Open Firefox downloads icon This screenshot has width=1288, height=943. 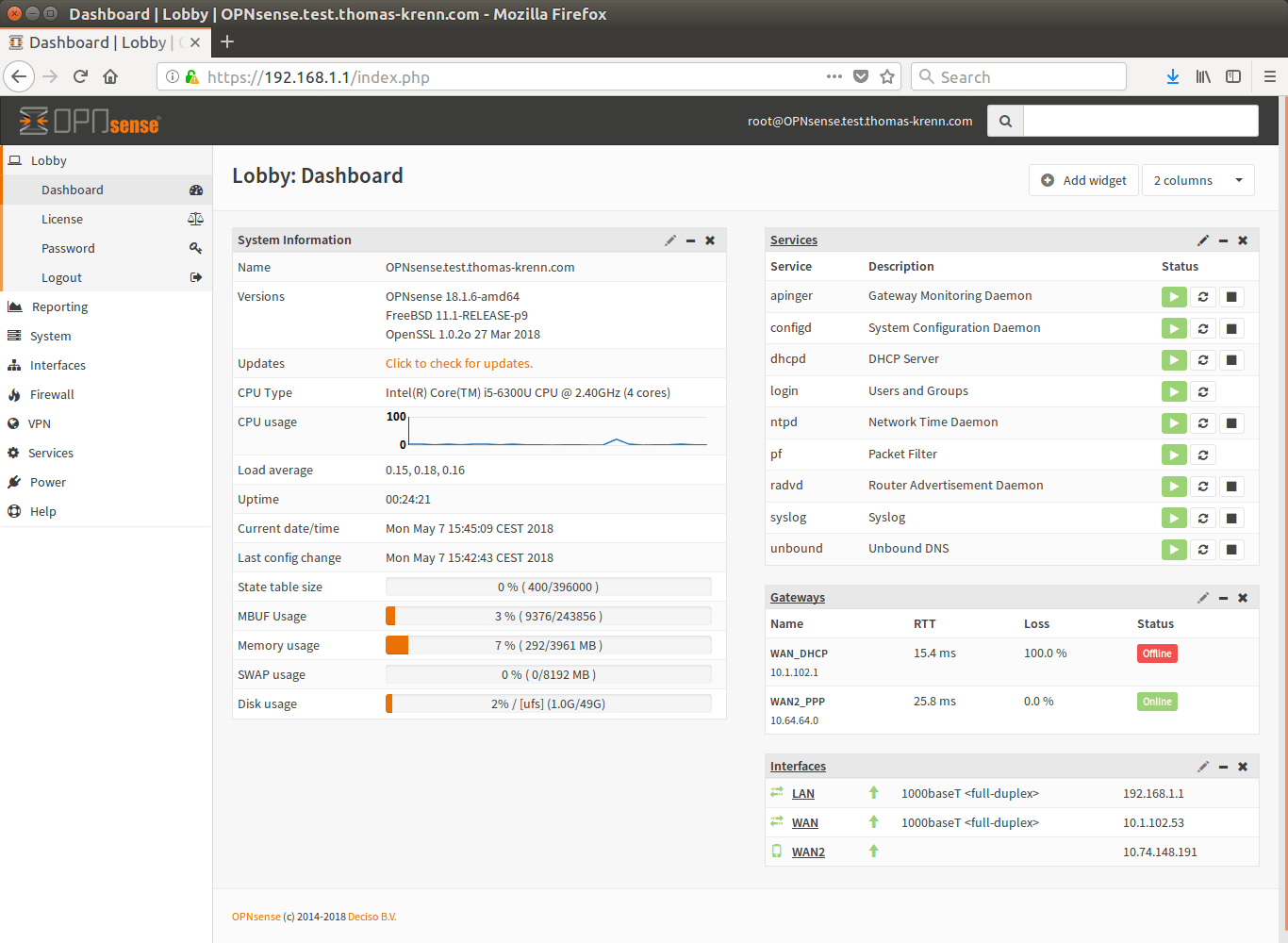tap(1172, 77)
